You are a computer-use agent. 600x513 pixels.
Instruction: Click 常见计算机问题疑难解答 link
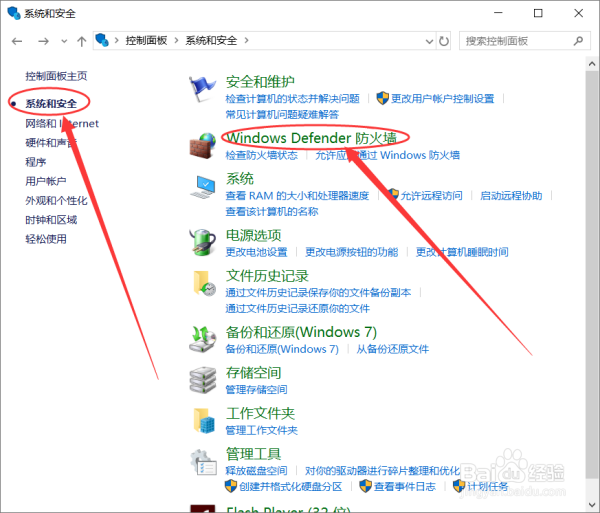(282, 114)
